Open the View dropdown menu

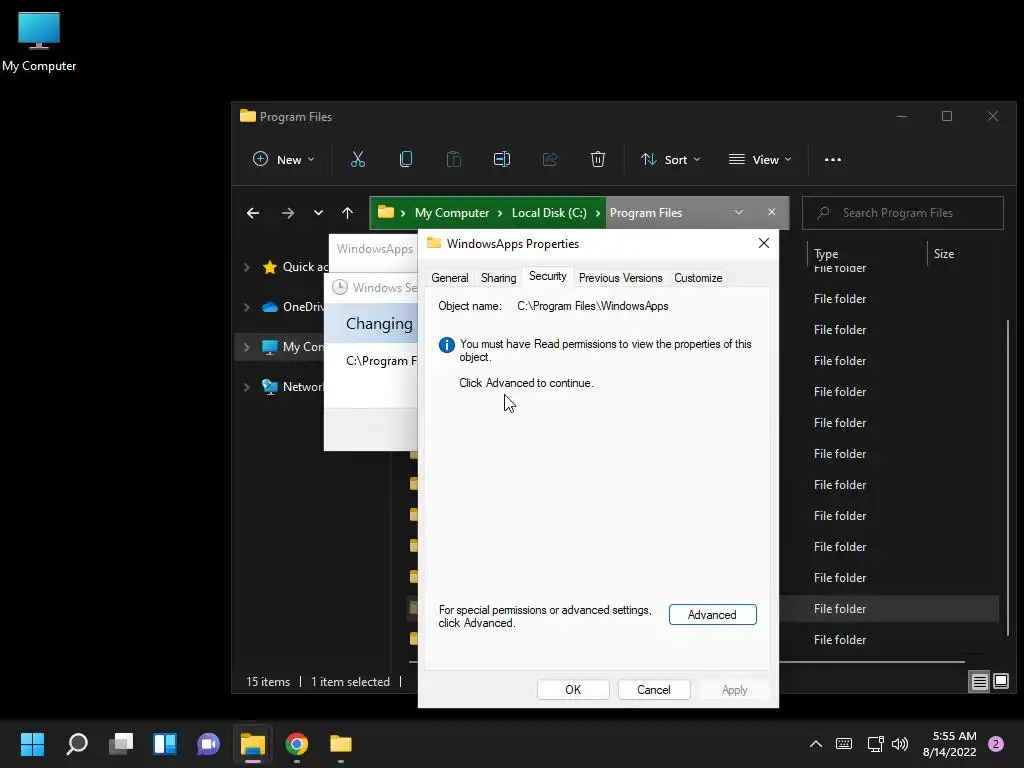(760, 159)
